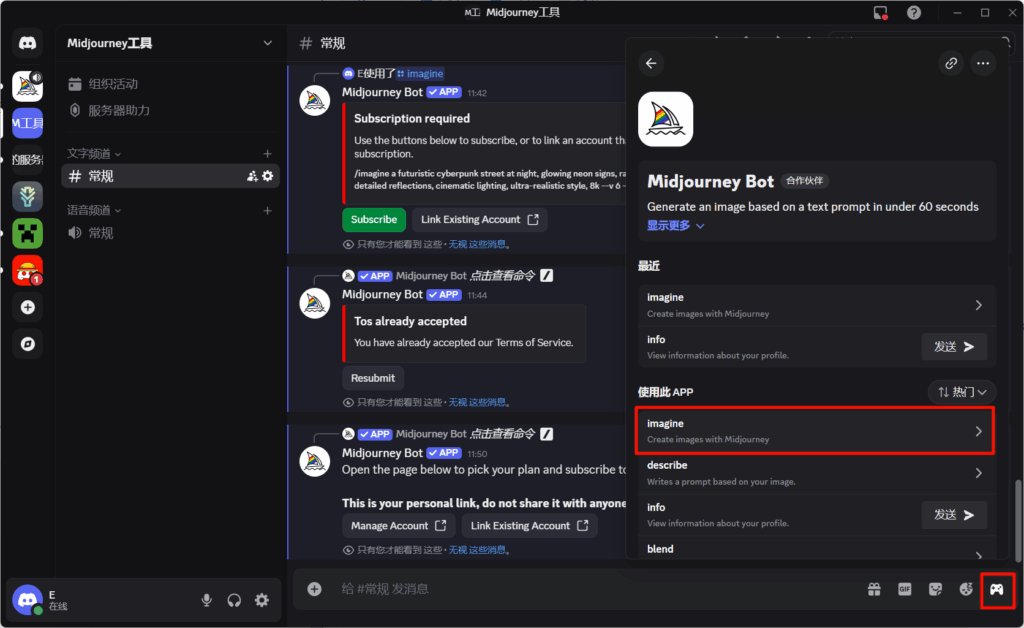Select the #常规 text channel
Image resolution: width=1024 pixels, height=628 pixels.
coord(170,176)
